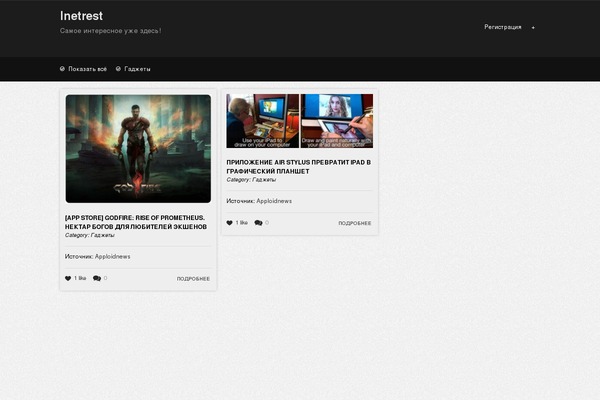
Task: Open the Регистрация menu item
Action: (x=502, y=27)
